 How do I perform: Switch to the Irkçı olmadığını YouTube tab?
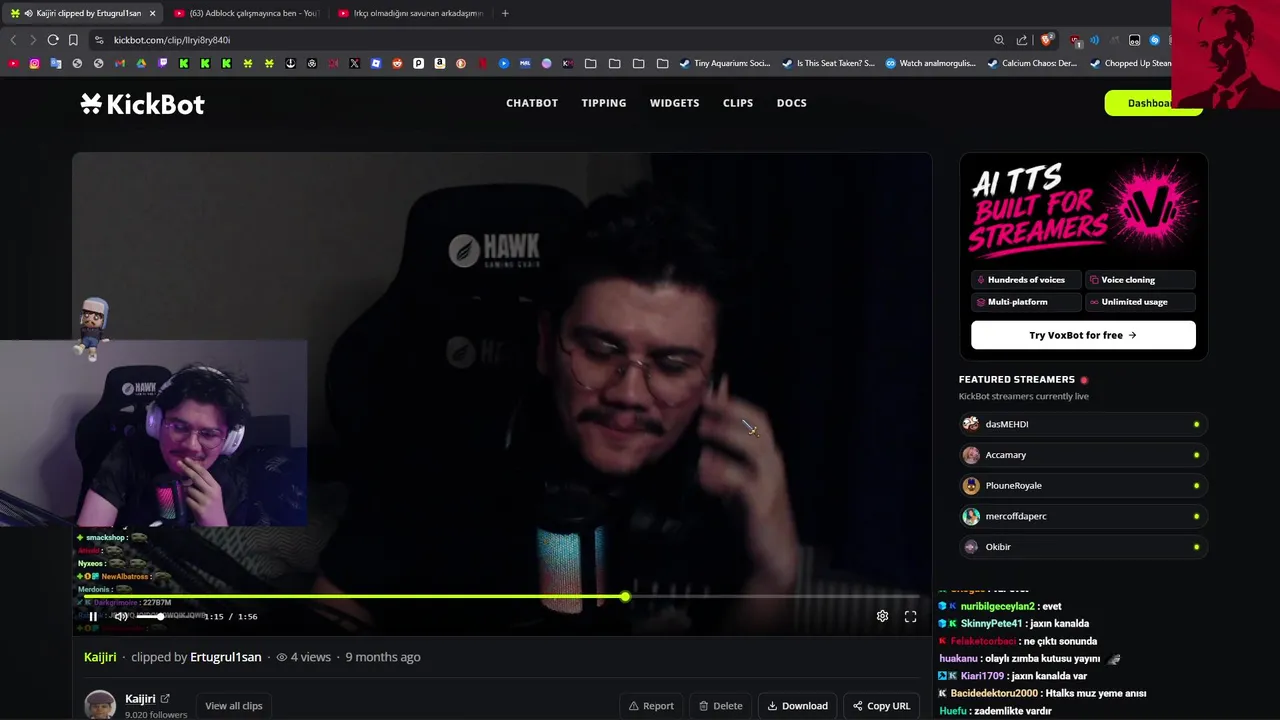410,13
